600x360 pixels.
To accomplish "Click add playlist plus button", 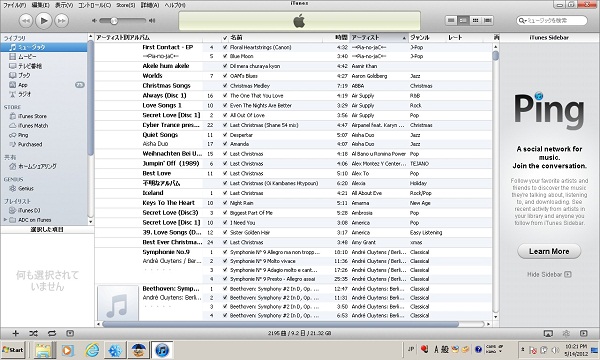I will click(x=15, y=334).
